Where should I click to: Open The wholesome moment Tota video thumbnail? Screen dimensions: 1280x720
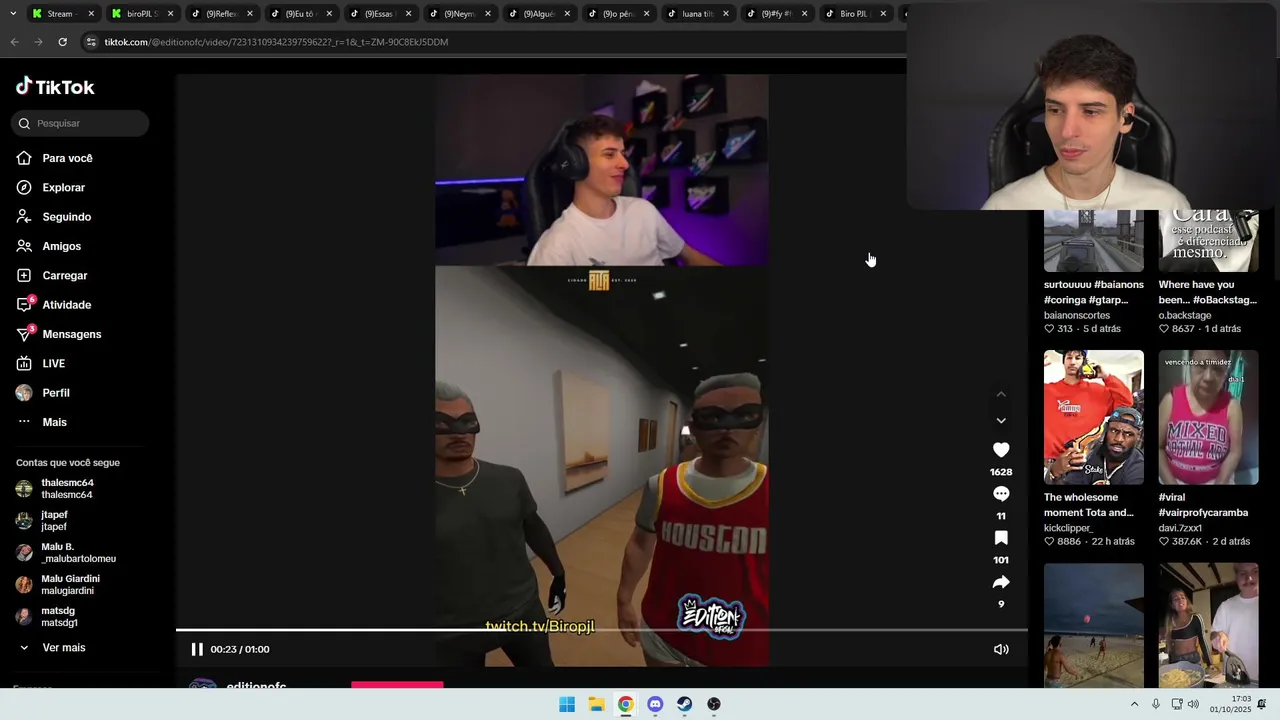[1094, 417]
